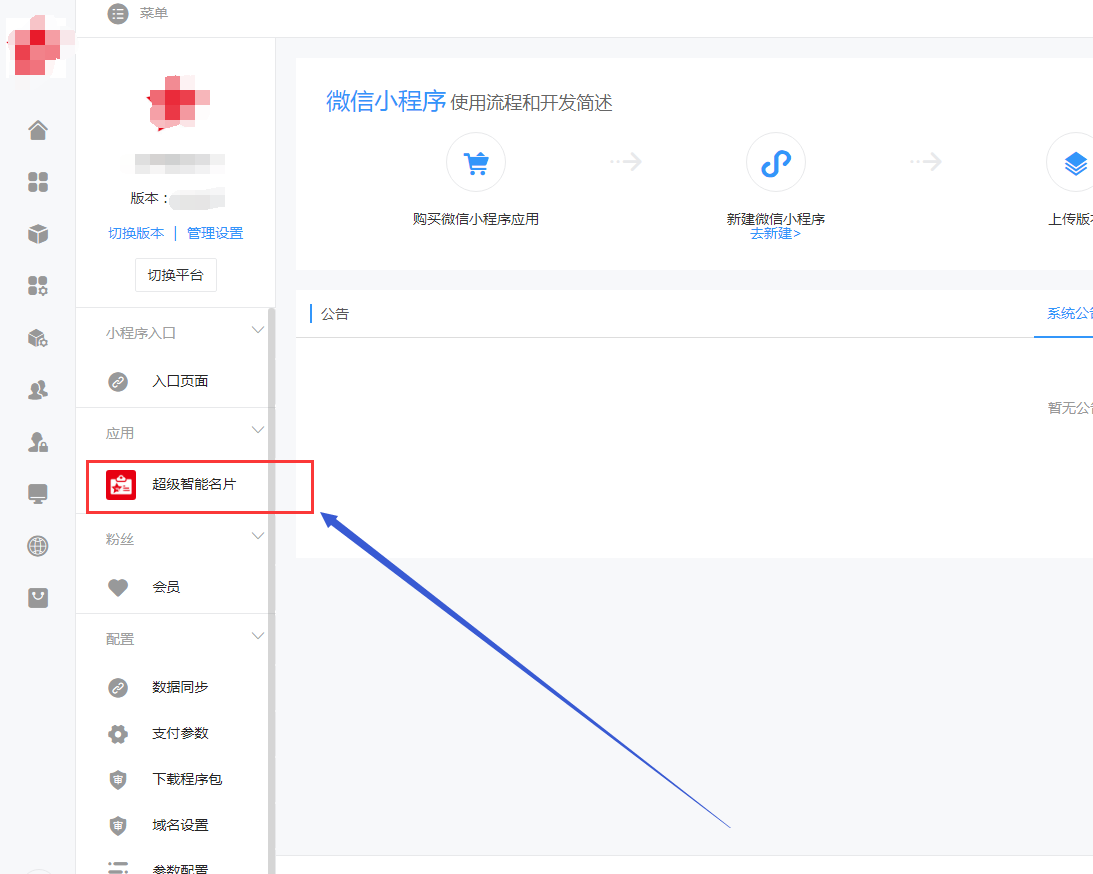The image size is (1093, 874).
Task: Click the 新建微信小程序 link icon
Action: coord(775,162)
